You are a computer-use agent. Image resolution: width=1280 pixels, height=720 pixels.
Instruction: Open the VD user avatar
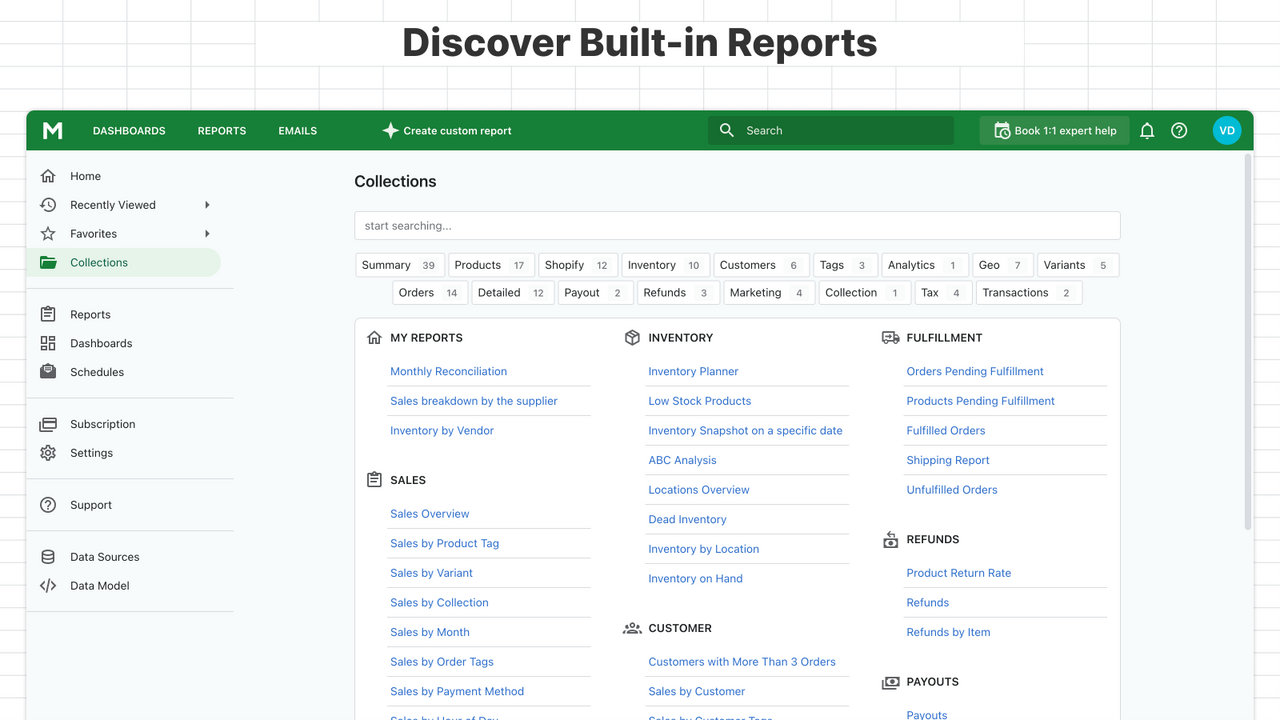[1227, 130]
